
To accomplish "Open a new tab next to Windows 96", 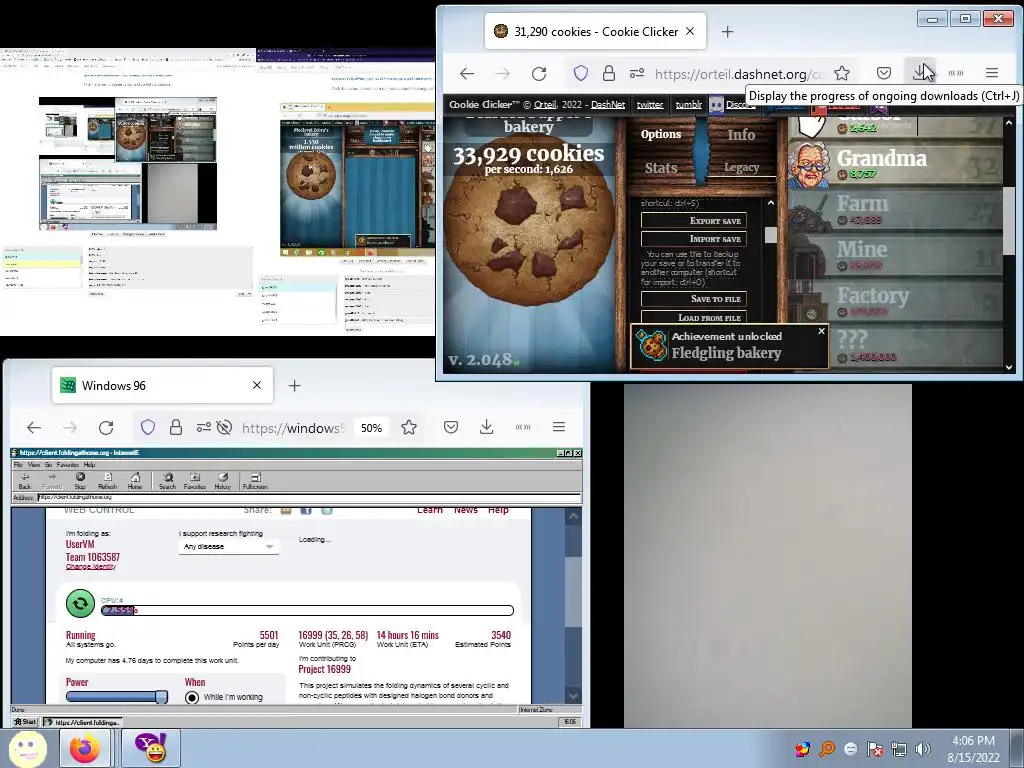I will coord(295,385).
